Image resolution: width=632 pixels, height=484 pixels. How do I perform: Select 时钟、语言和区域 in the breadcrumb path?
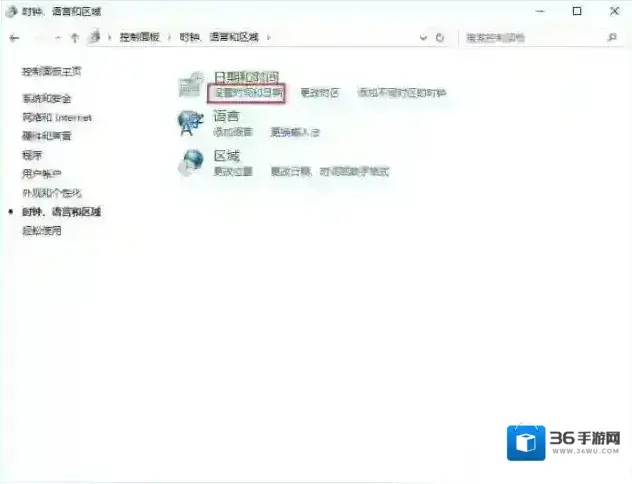click(x=219, y=37)
